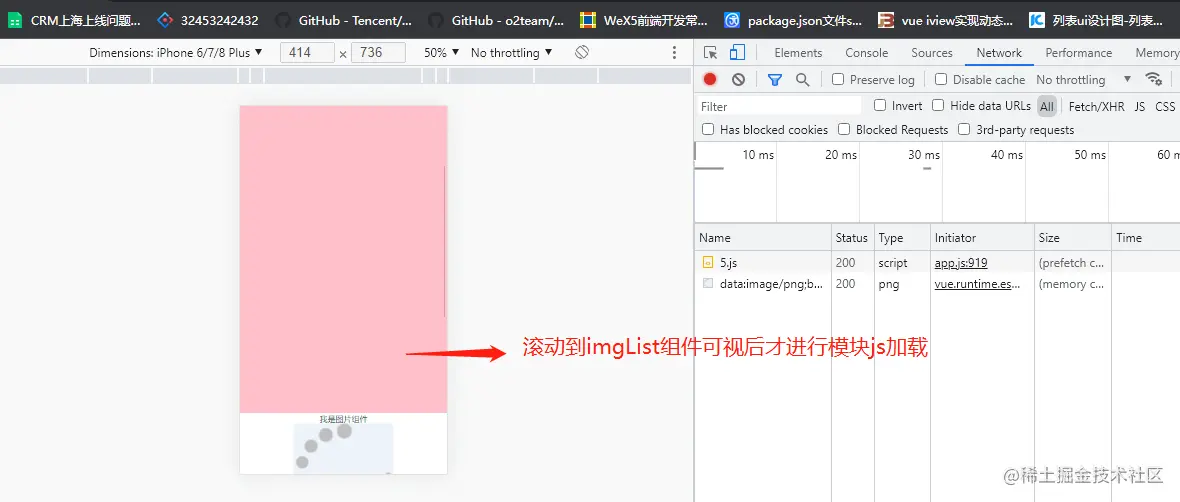The height and width of the screenshot is (502, 1180).
Task: Open GitHub - Tencent bookmark
Action: coord(343,20)
